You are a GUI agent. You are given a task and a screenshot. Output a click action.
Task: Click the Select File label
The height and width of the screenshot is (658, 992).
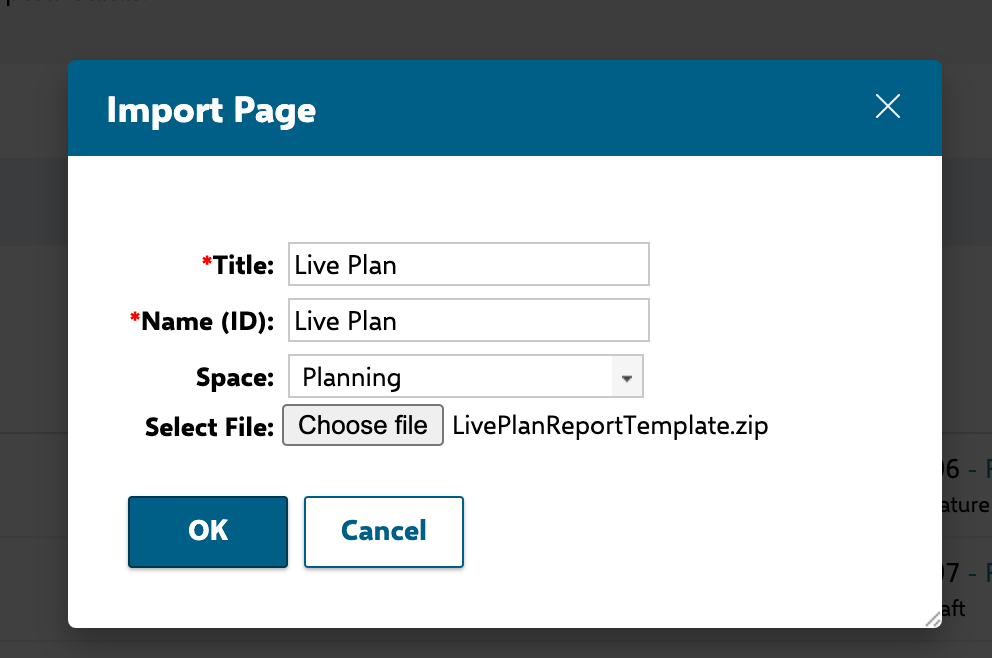point(209,427)
